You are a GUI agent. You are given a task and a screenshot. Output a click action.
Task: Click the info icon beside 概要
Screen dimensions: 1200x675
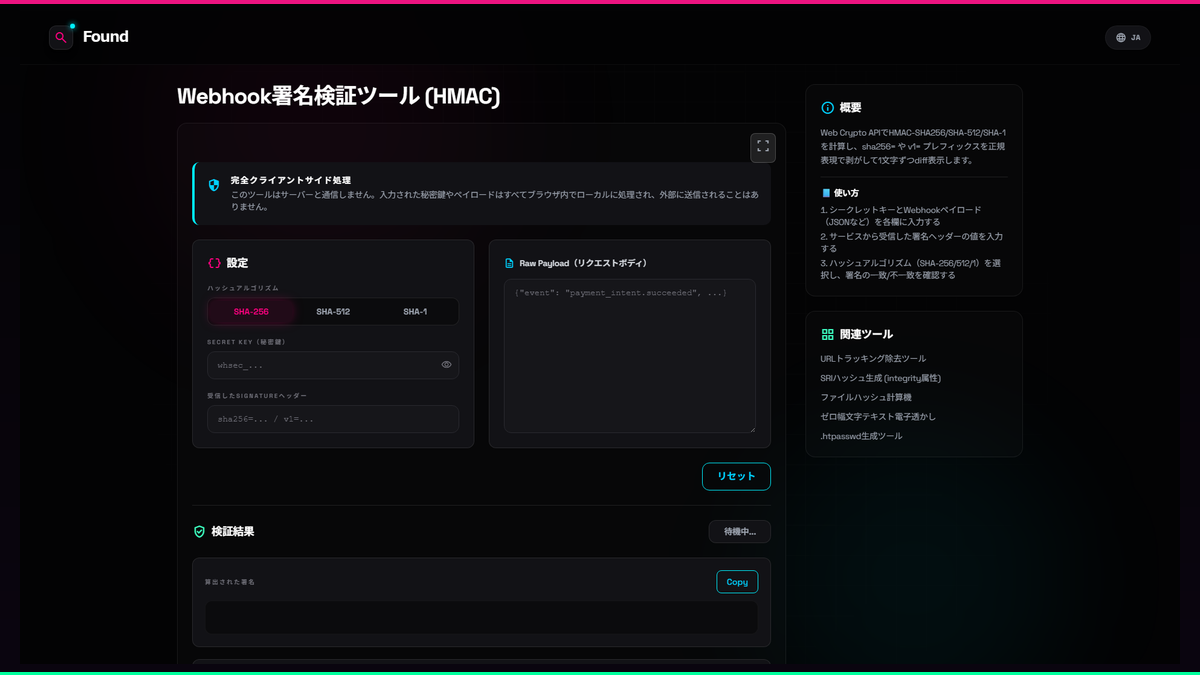(827, 108)
